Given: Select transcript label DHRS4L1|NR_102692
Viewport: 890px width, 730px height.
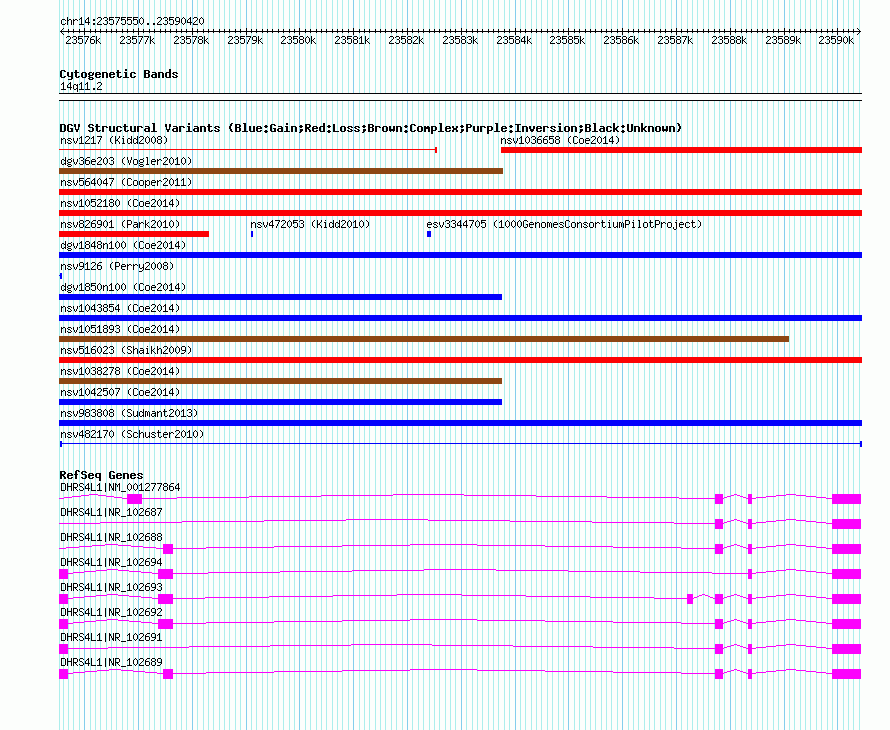Looking at the screenshot, I should [x=111, y=612].
